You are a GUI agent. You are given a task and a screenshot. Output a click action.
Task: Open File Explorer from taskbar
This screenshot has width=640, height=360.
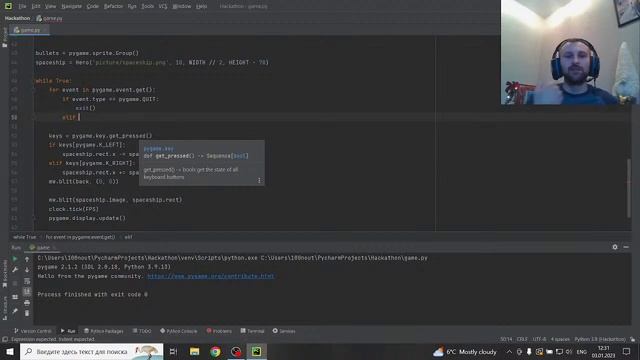[194, 351]
